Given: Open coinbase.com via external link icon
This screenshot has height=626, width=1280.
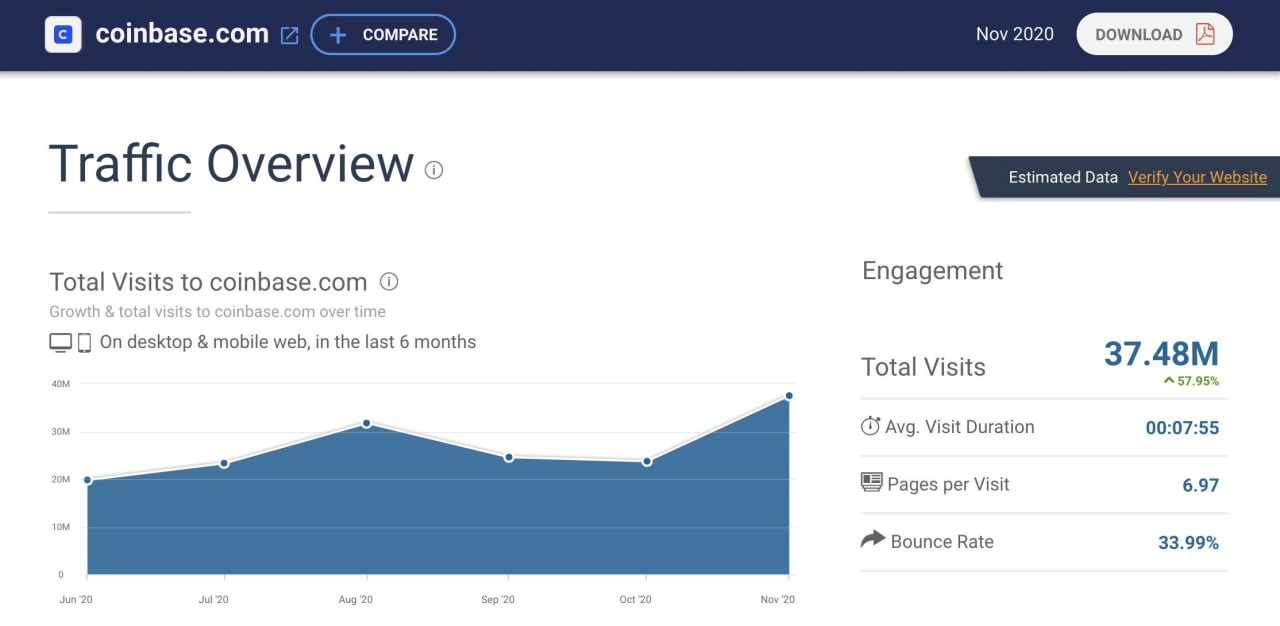Looking at the screenshot, I should click(x=290, y=35).
